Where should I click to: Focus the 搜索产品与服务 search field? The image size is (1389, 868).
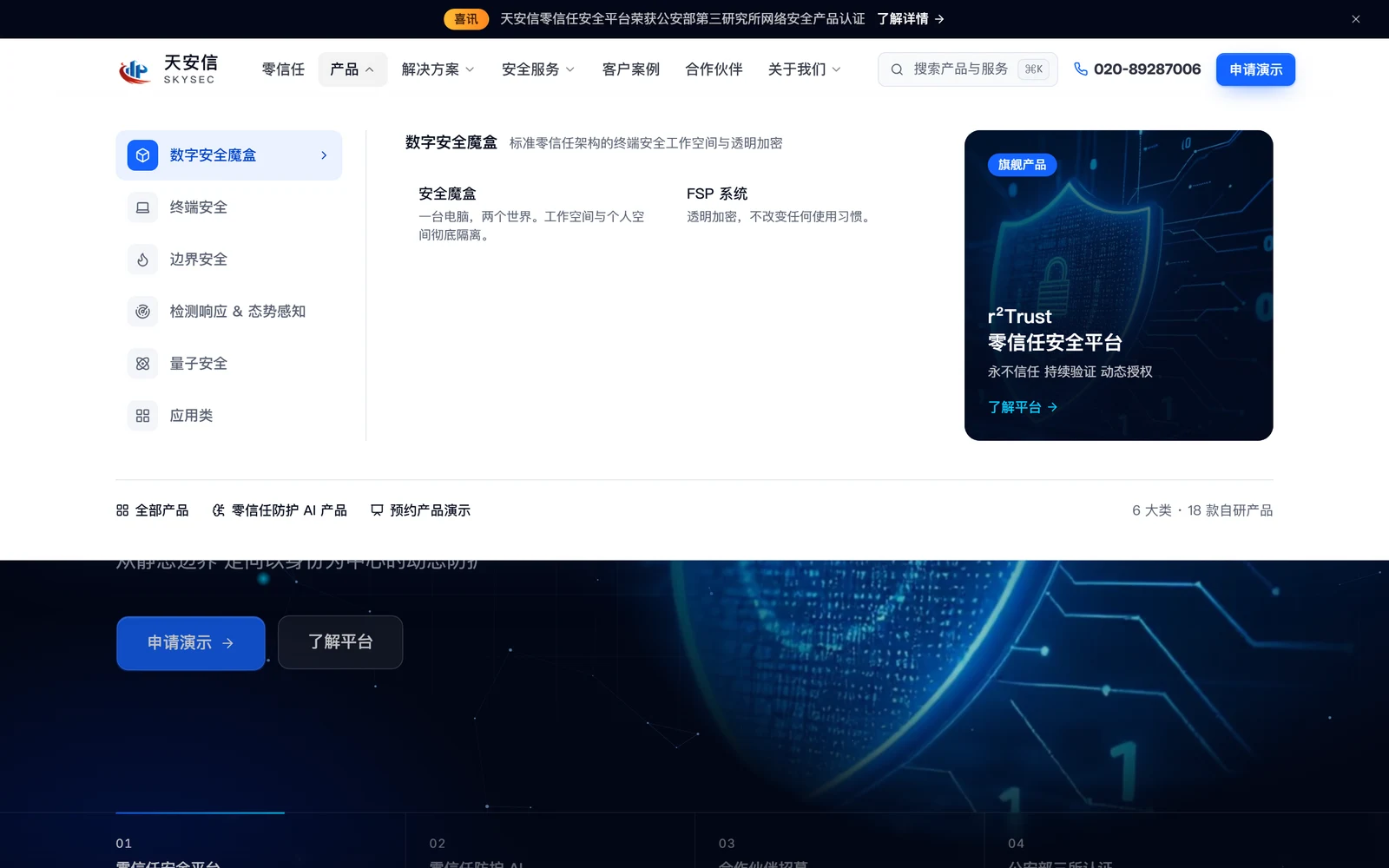968,69
